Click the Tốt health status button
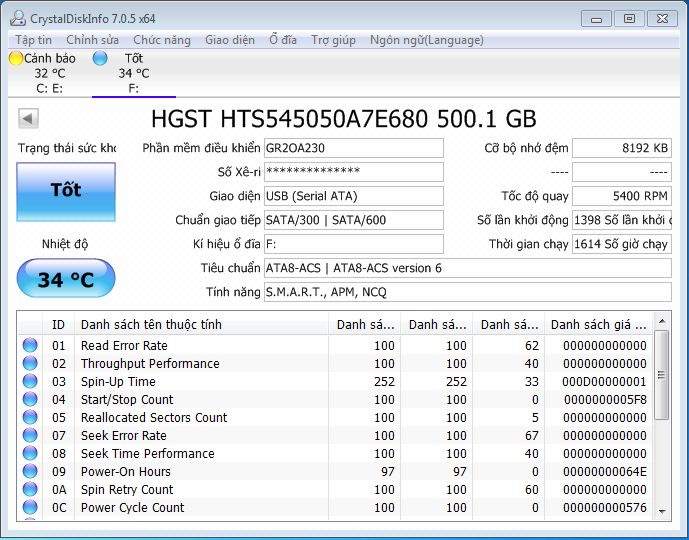 (x=66, y=191)
